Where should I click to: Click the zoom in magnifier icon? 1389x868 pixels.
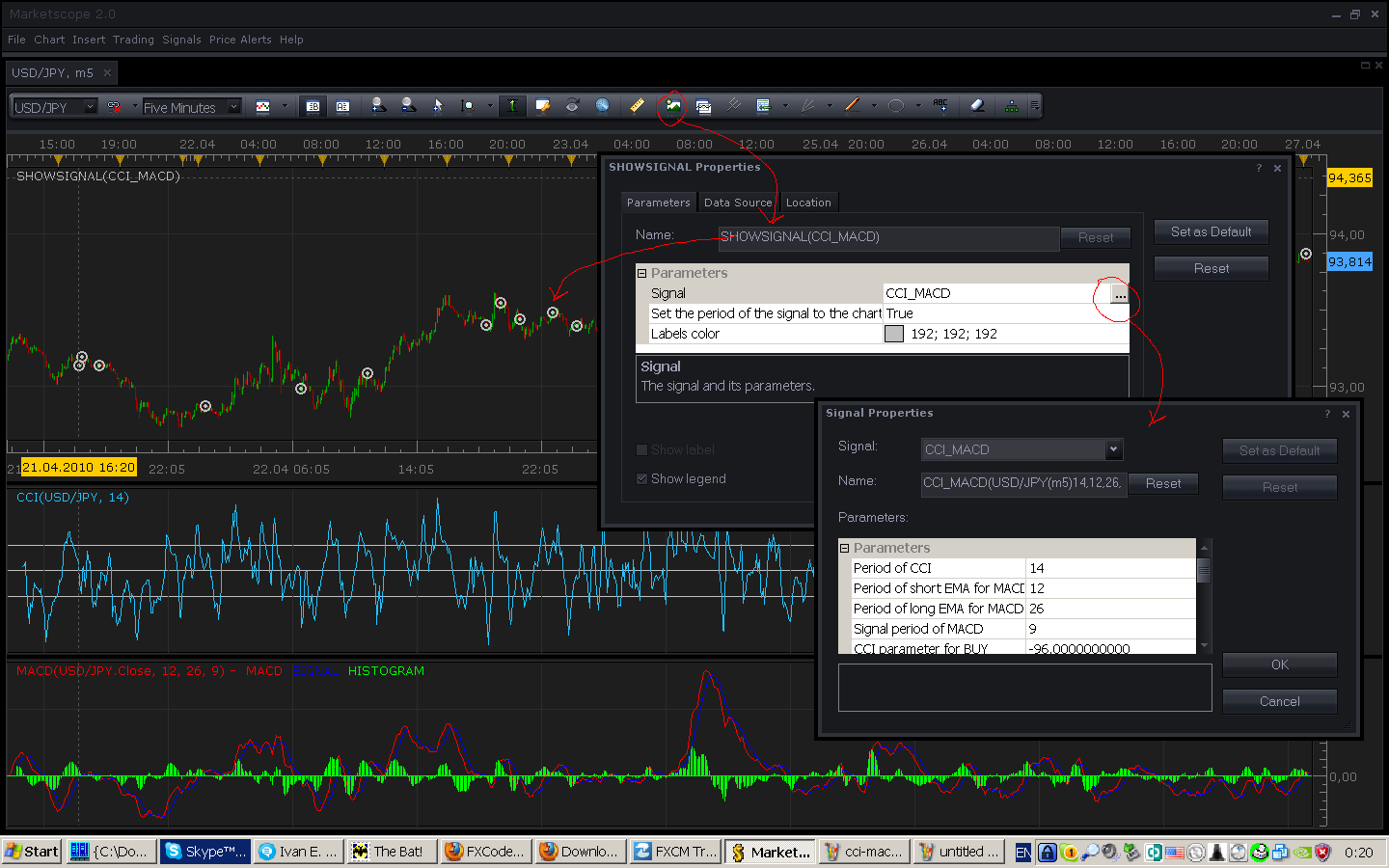point(378,106)
